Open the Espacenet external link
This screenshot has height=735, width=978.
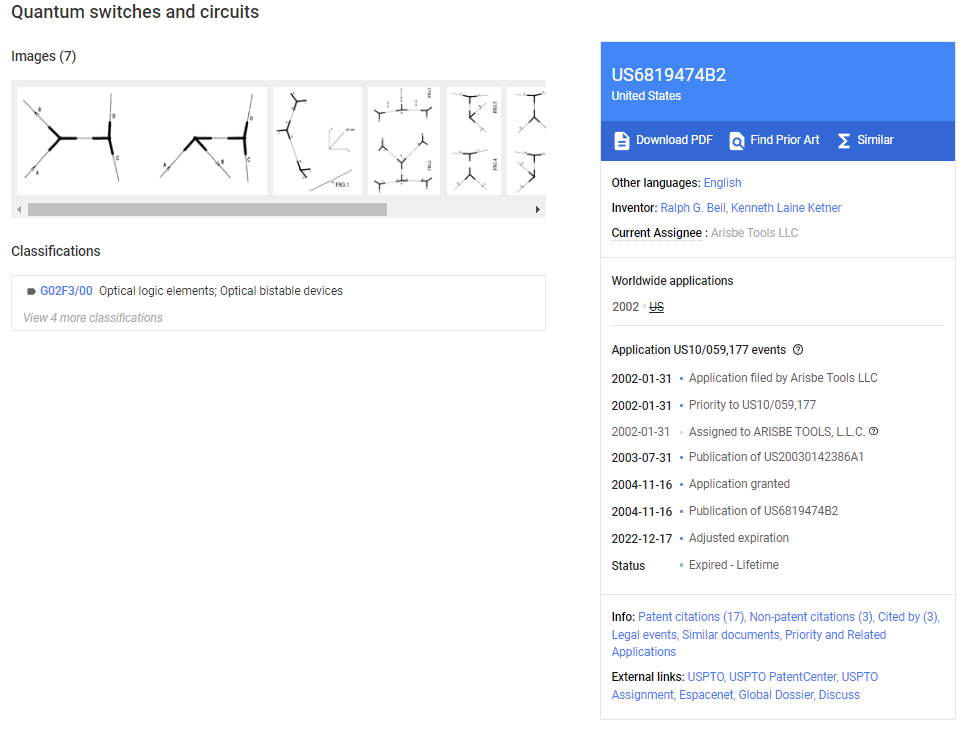pos(706,694)
